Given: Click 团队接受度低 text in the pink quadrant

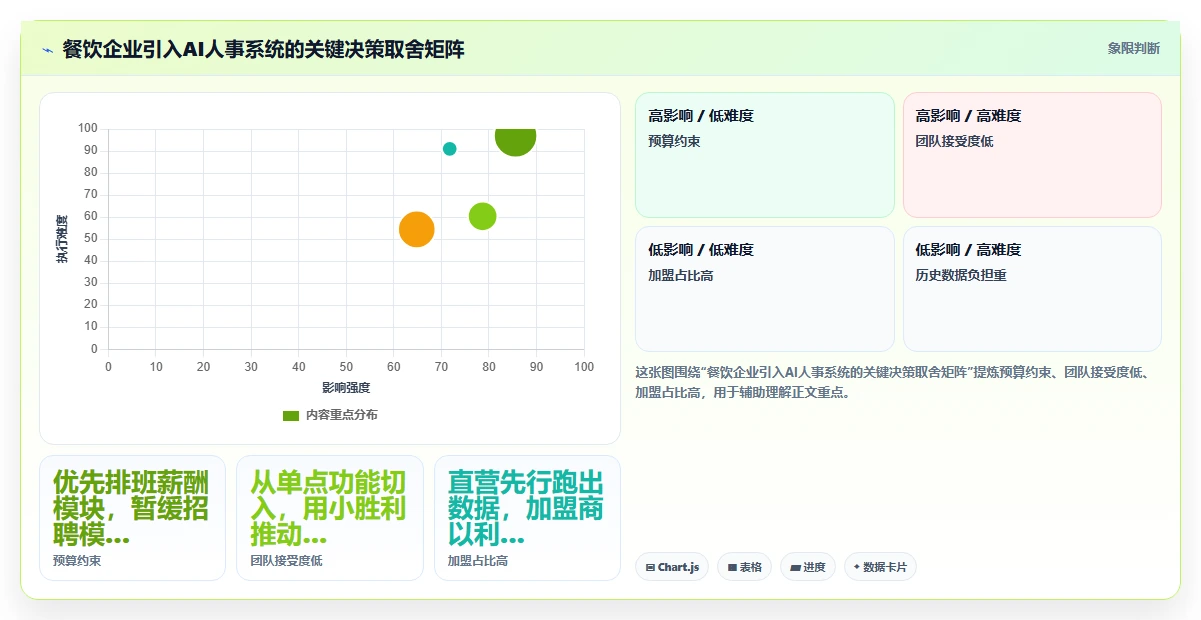Looking at the screenshot, I should coord(954,142).
